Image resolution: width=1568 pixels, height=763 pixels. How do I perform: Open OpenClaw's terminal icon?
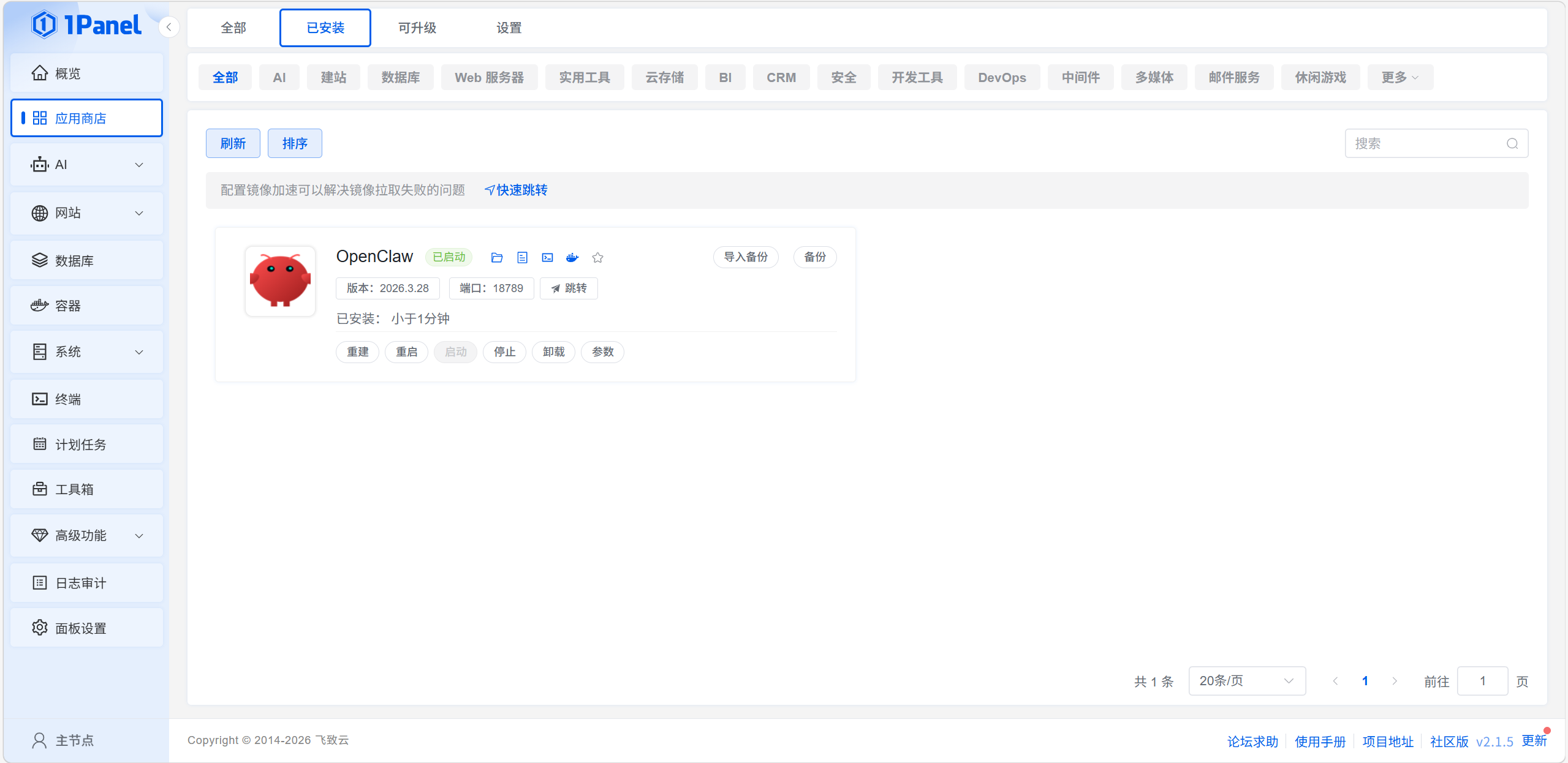[547, 258]
